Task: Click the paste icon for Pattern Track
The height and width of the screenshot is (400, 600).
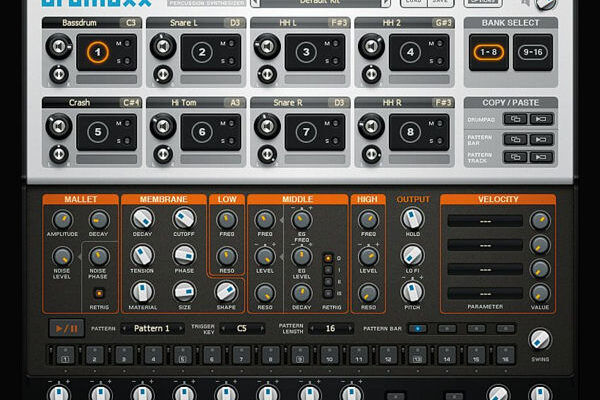Action: 542,157
